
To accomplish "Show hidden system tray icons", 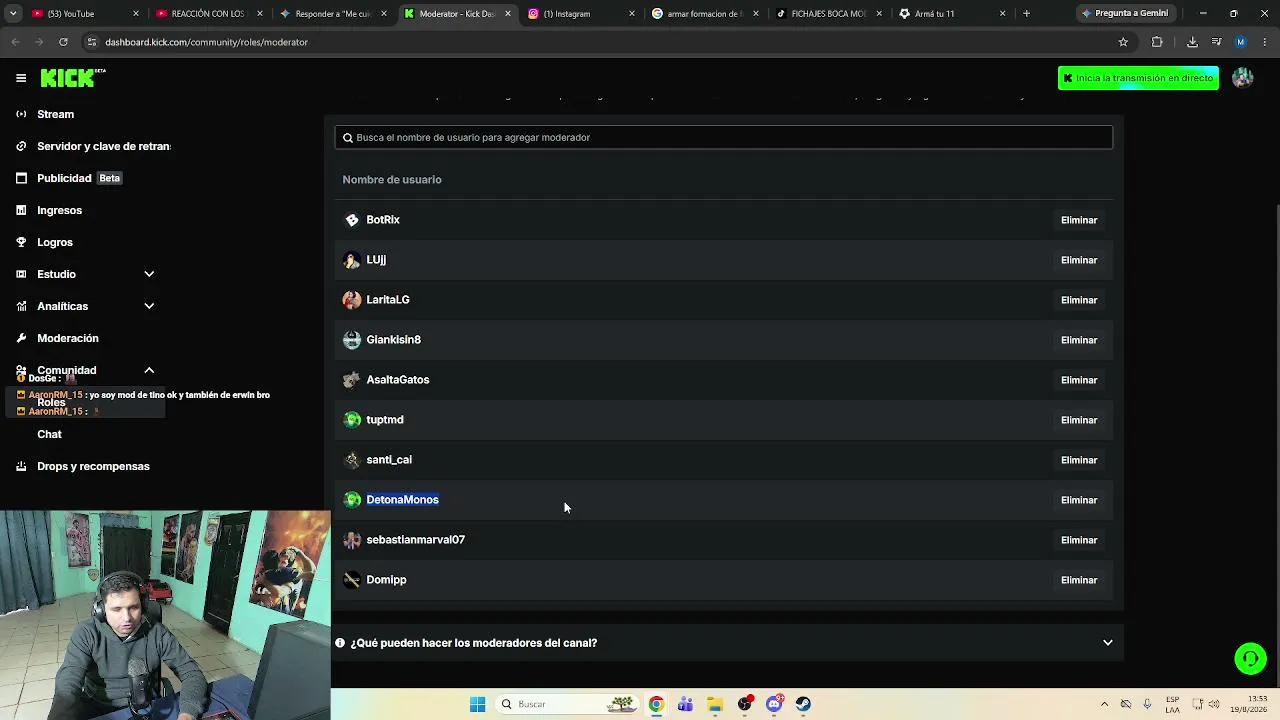I will coord(1104,704).
